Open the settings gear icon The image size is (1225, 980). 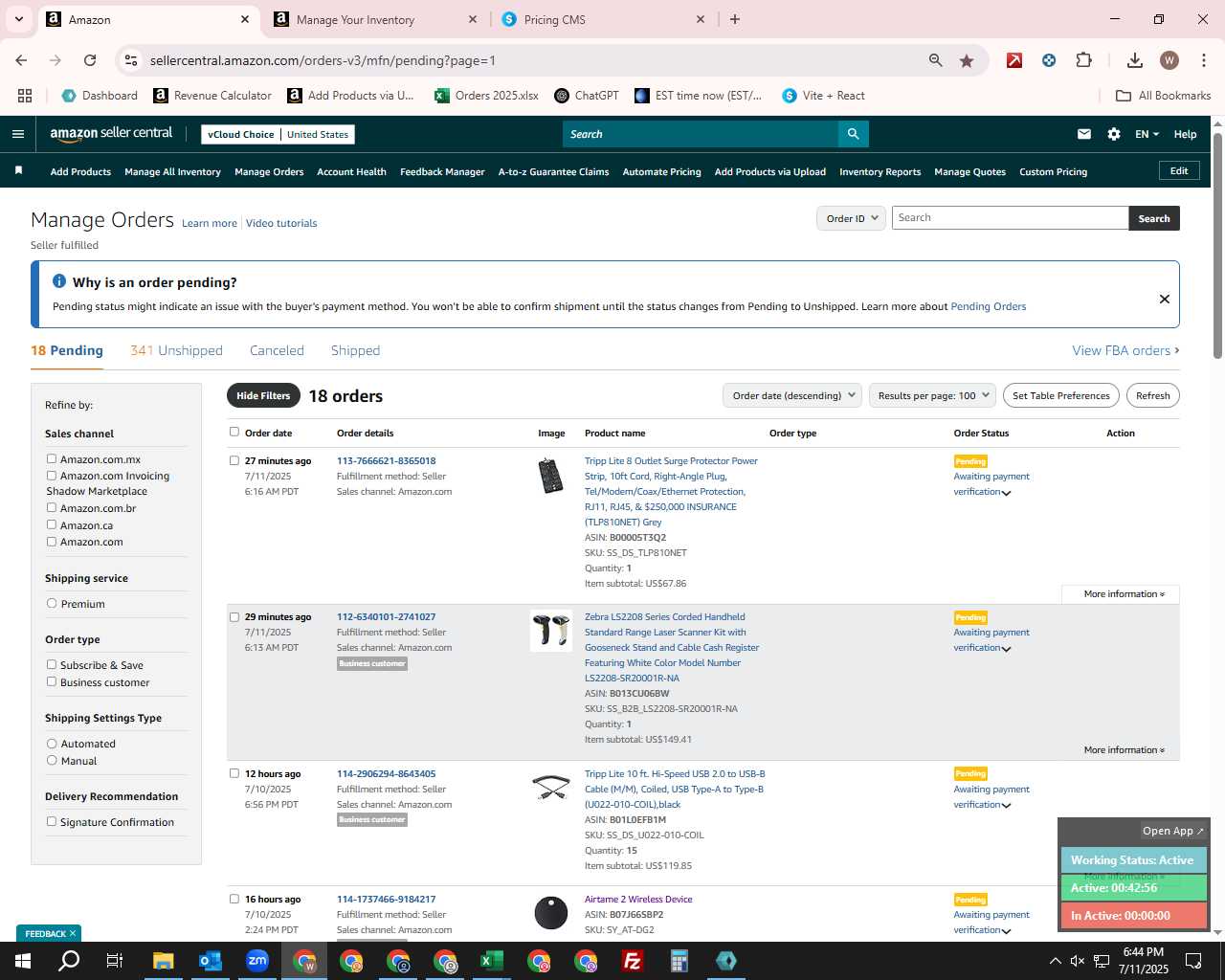tap(1114, 134)
